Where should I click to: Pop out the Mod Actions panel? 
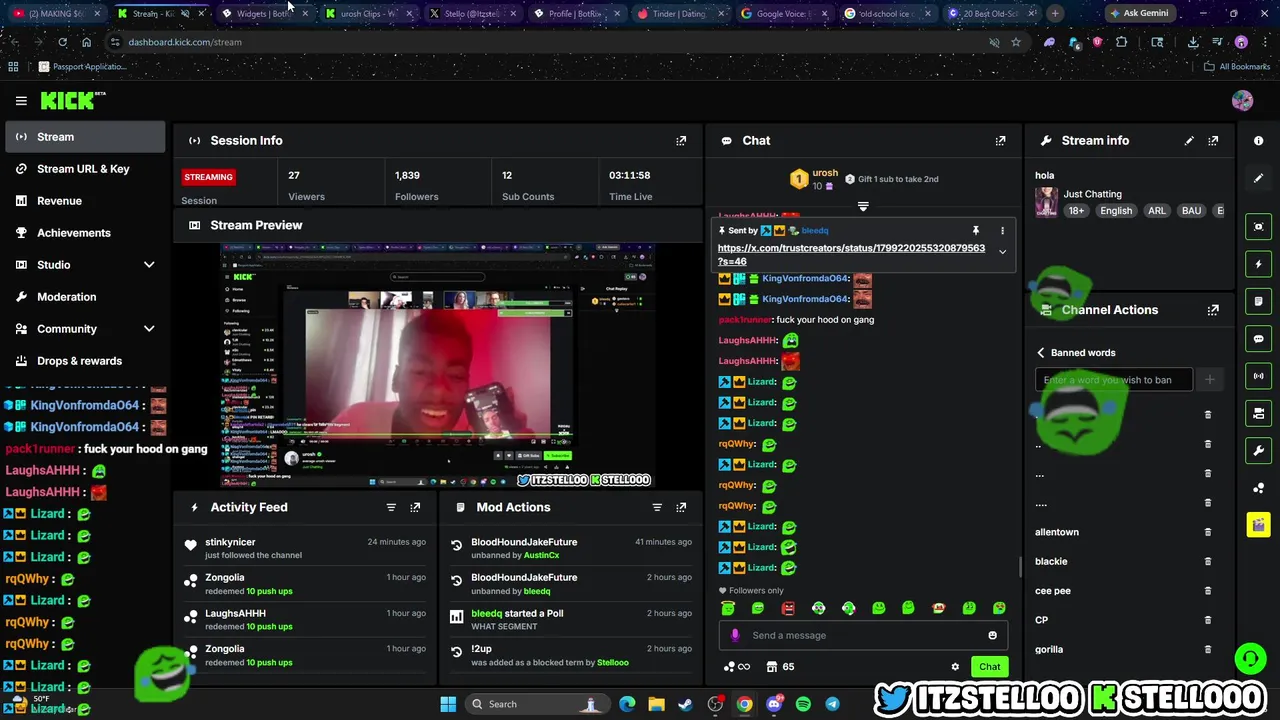681,508
